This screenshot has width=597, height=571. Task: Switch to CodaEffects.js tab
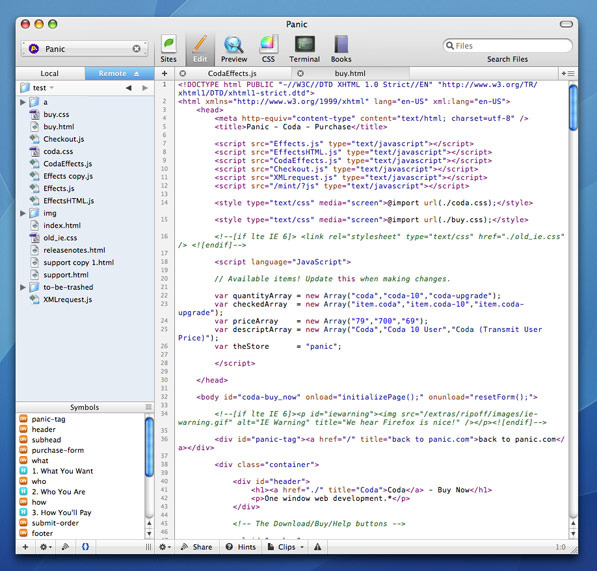[x=232, y=73]
